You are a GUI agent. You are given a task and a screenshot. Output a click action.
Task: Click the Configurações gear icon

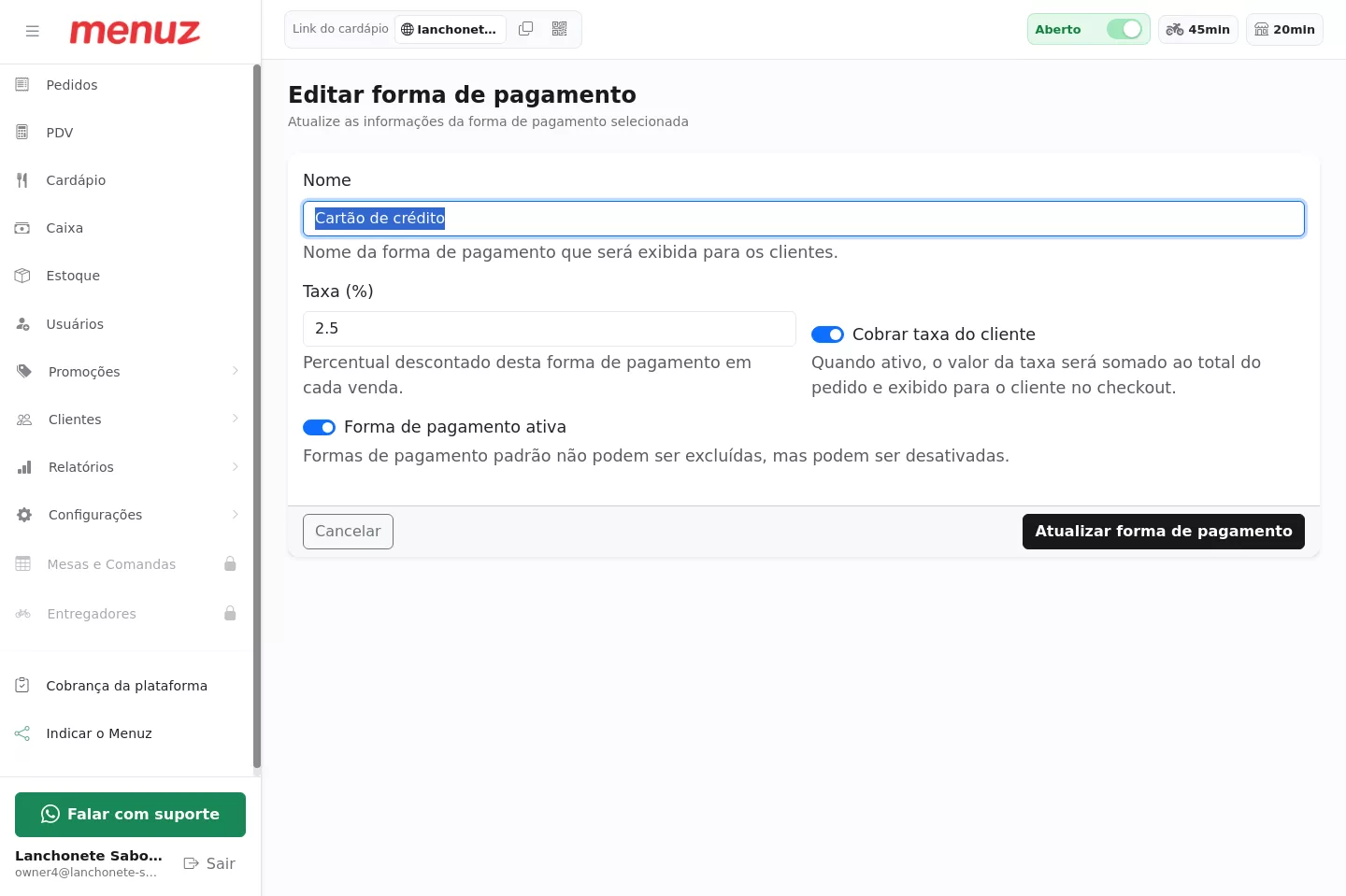(24, 515)
